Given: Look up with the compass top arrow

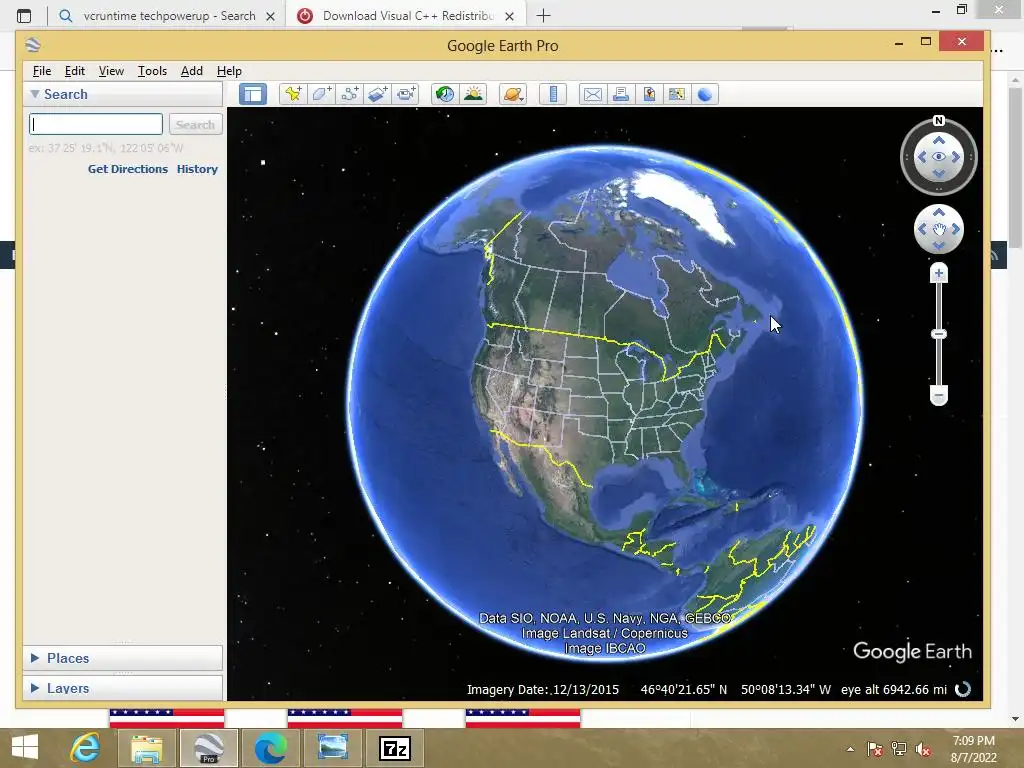Looking at the screenshot, I should click(x=938, y=140).
